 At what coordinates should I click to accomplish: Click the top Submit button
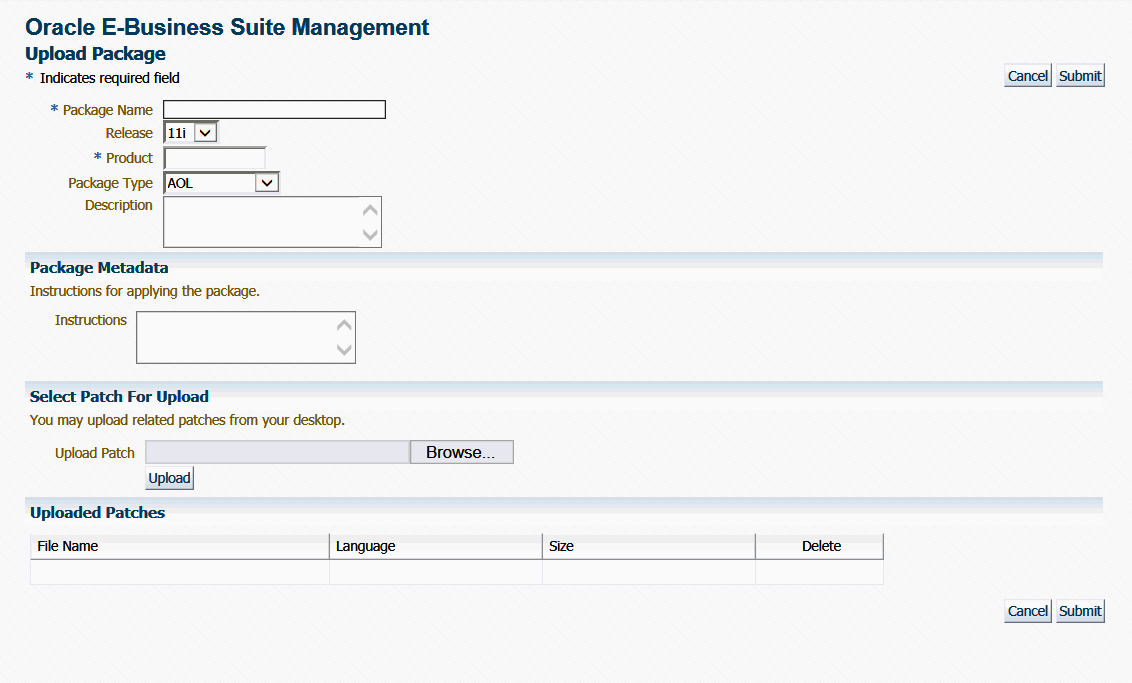click(x=1080, y=76)
